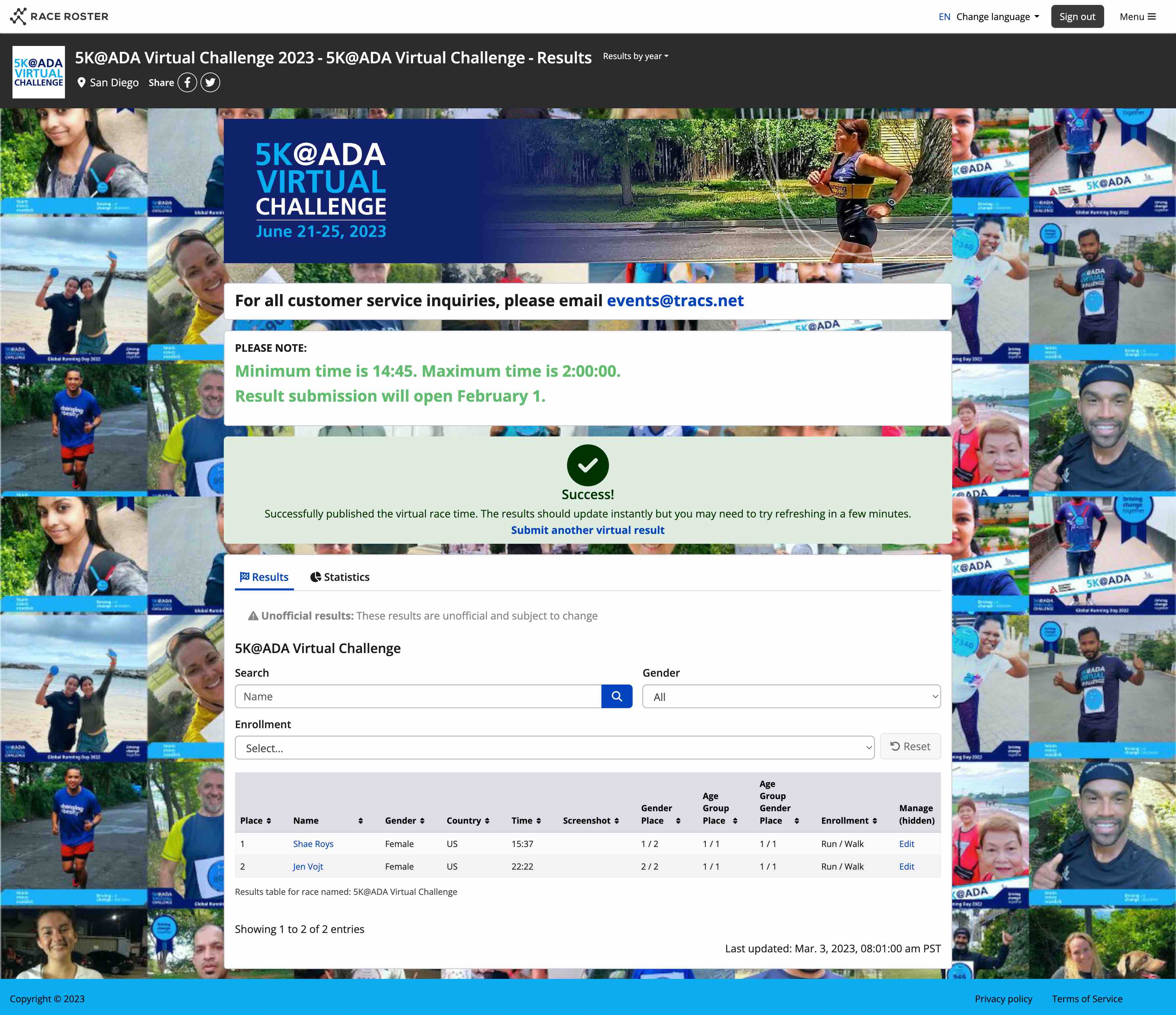Open the hamburger Menu

click(1137, 16)
